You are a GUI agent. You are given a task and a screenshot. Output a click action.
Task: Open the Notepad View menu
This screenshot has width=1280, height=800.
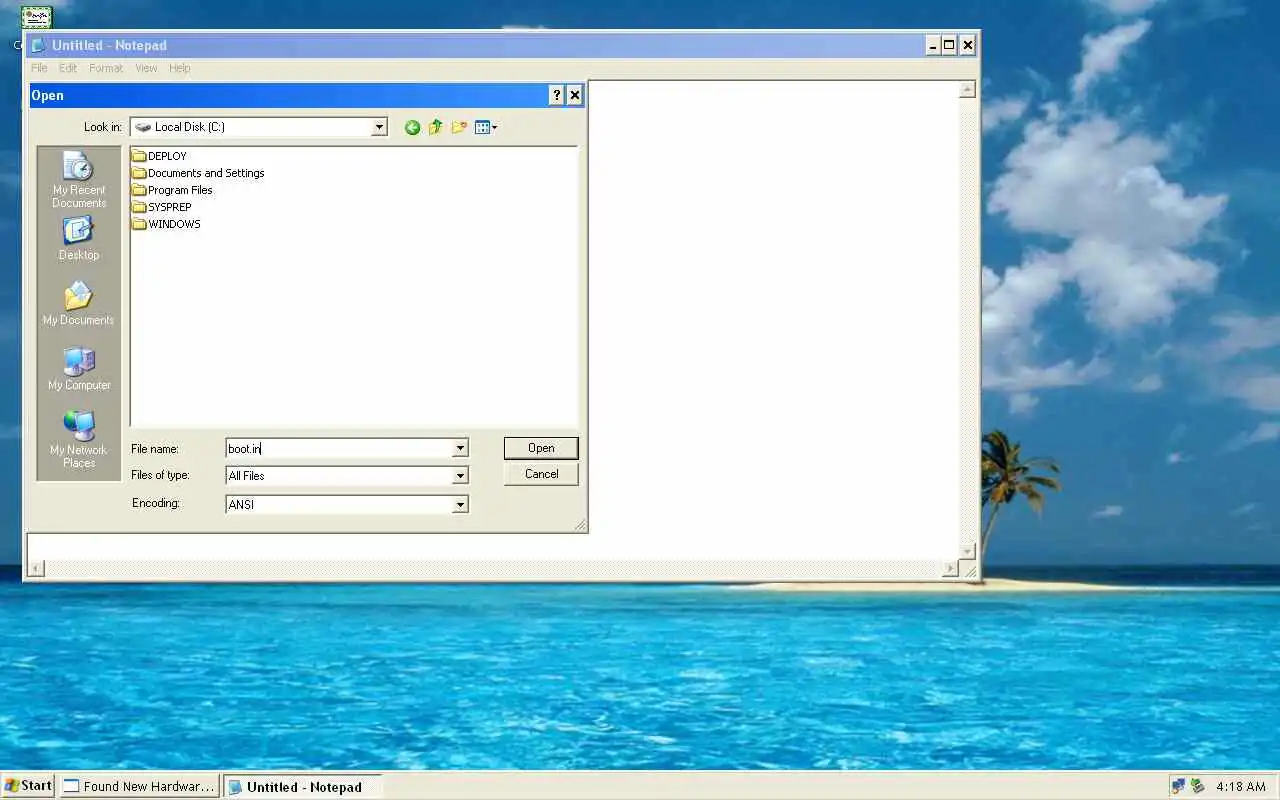(146, 68)
